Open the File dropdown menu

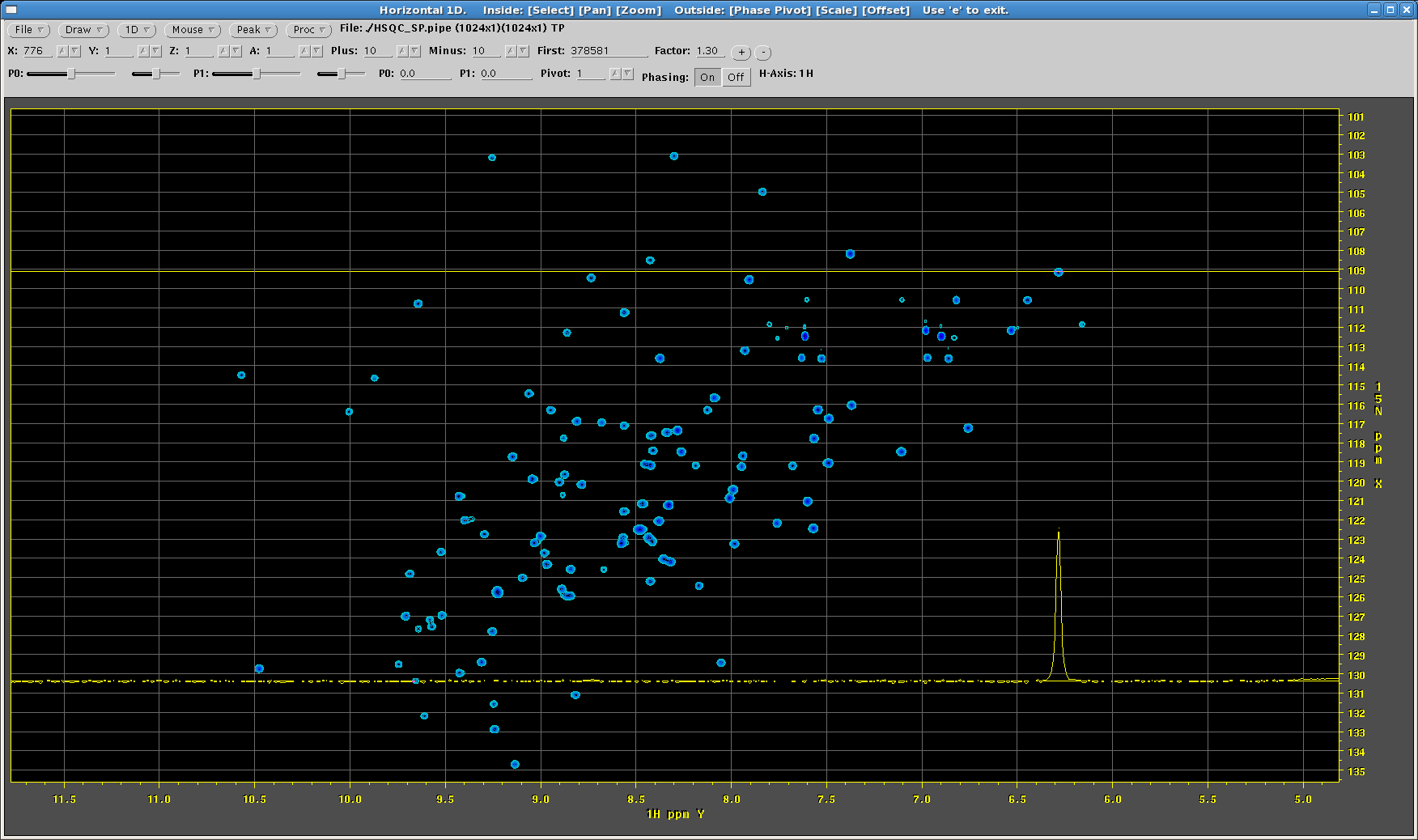point(28,30)
